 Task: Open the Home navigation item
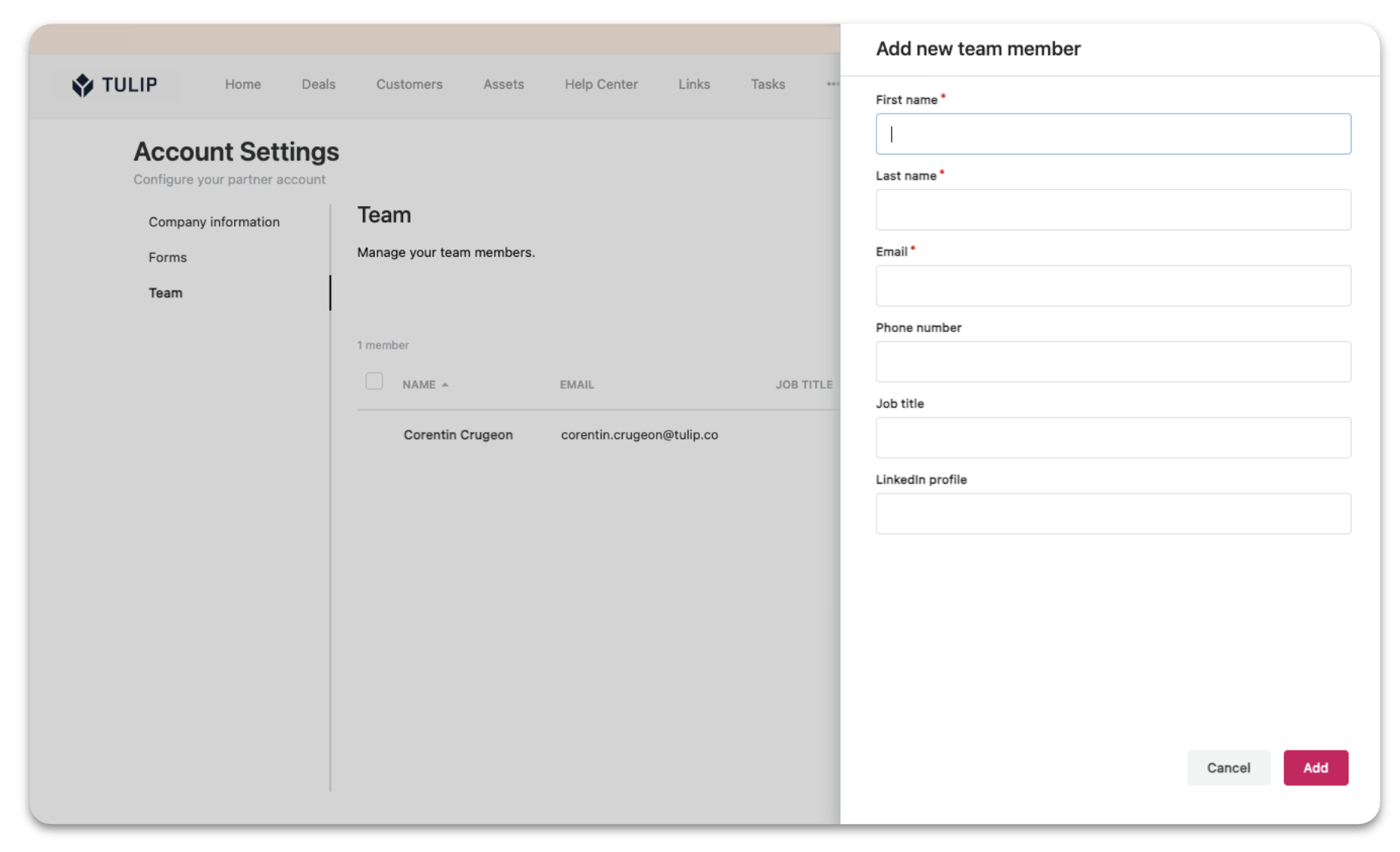242,84
